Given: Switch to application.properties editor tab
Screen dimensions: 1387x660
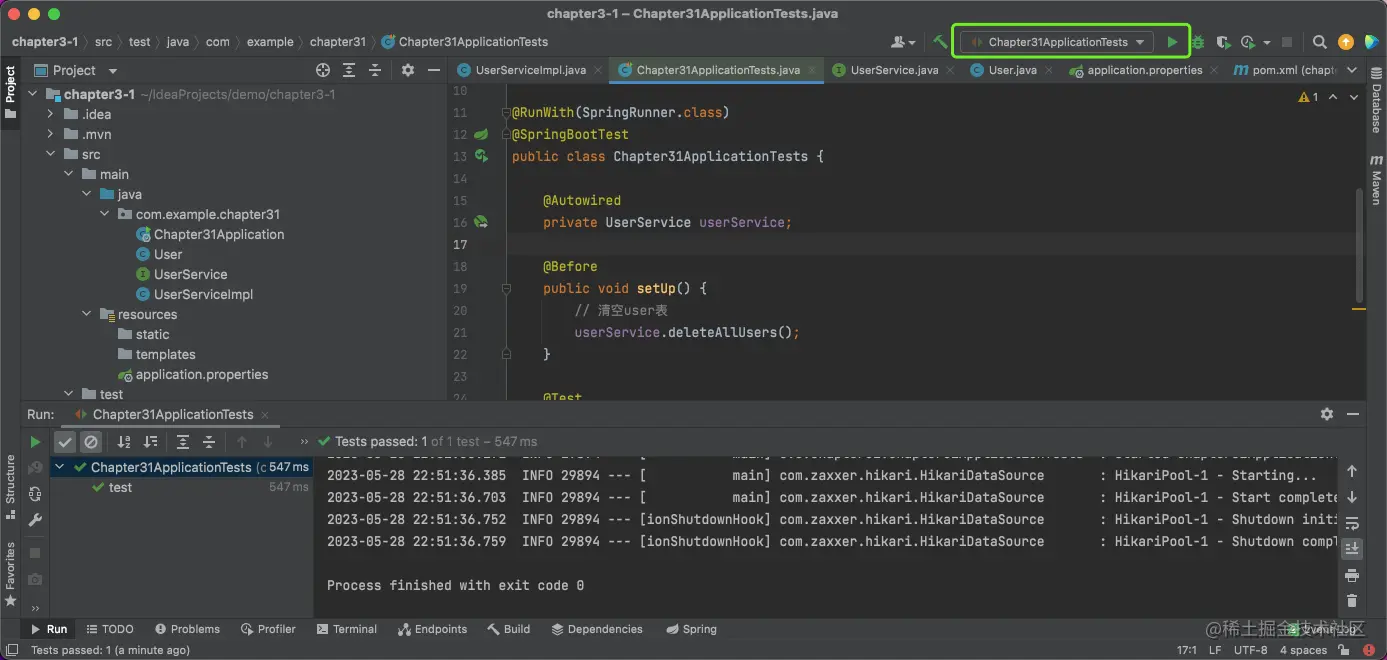Looking at the screenshot, I should pos(1143,70).
